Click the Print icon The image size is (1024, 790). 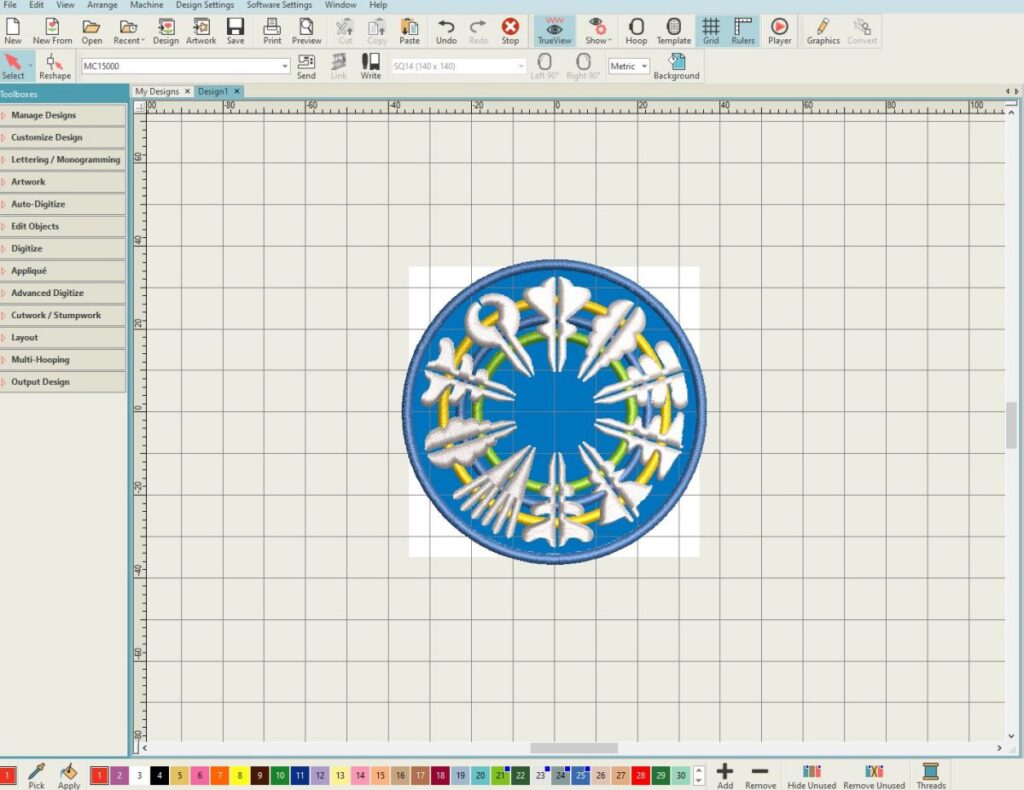tap(272, 31)
